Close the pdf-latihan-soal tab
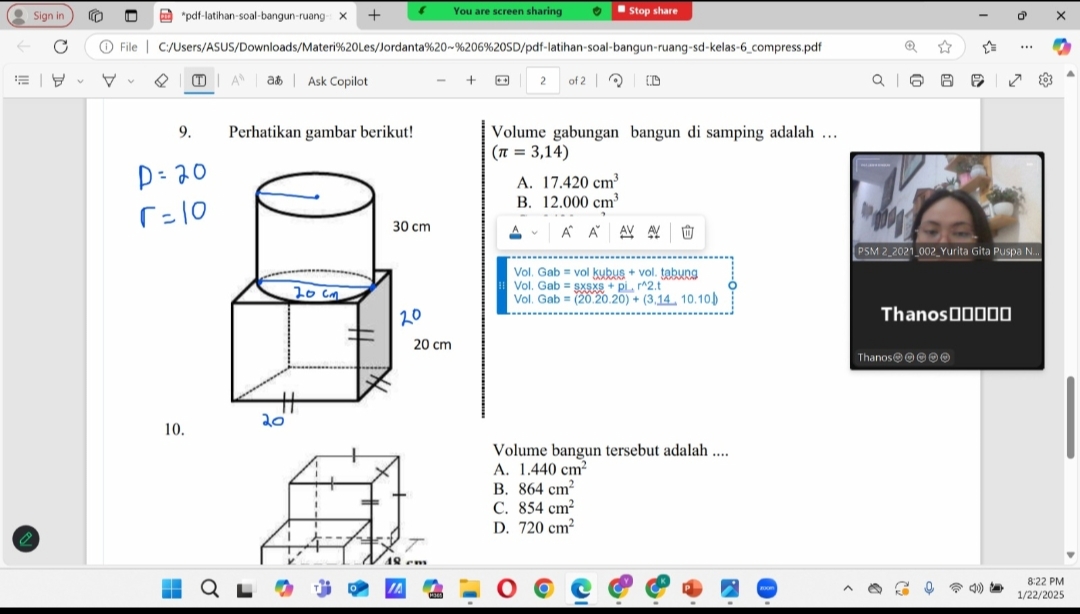 [x=343, y=15]
